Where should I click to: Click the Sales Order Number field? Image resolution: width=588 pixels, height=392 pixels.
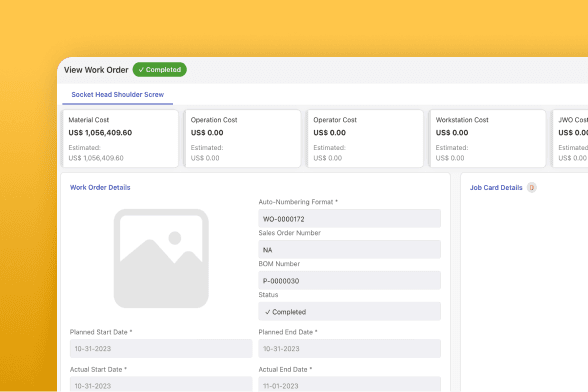point(350,249)
